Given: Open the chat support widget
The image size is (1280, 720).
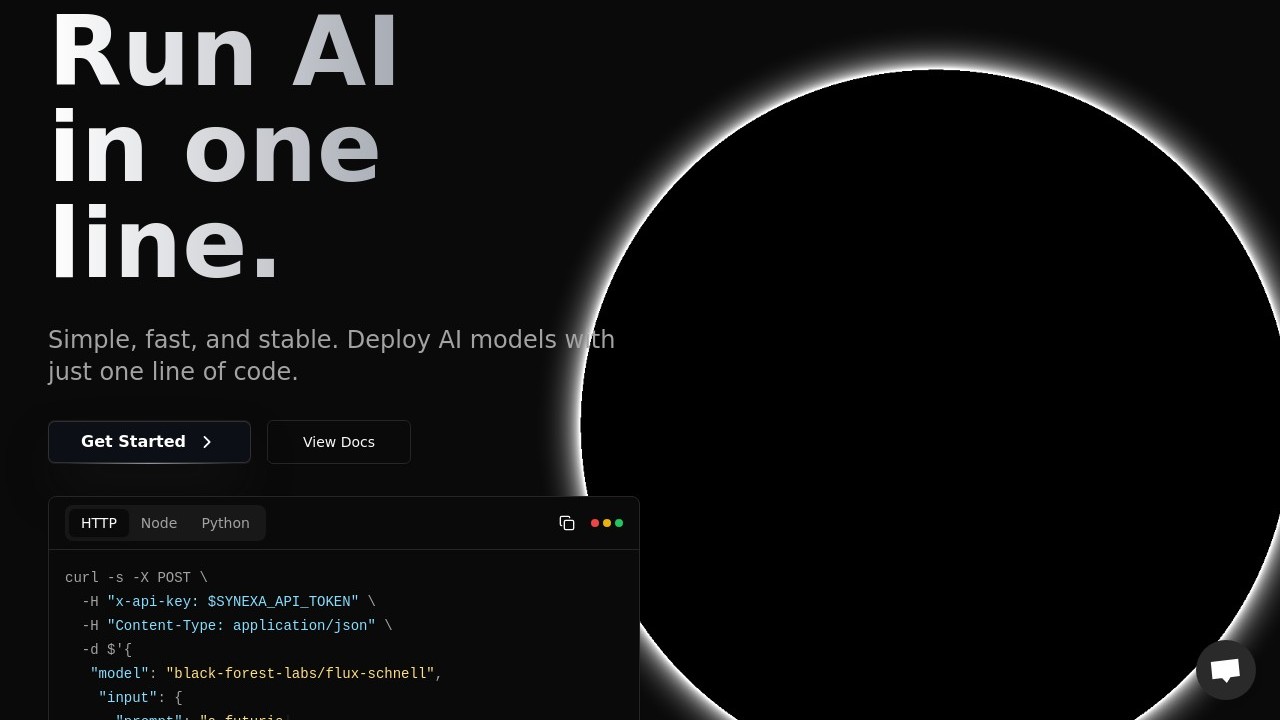Looking at the screenshot, I should pos(1225,670).
